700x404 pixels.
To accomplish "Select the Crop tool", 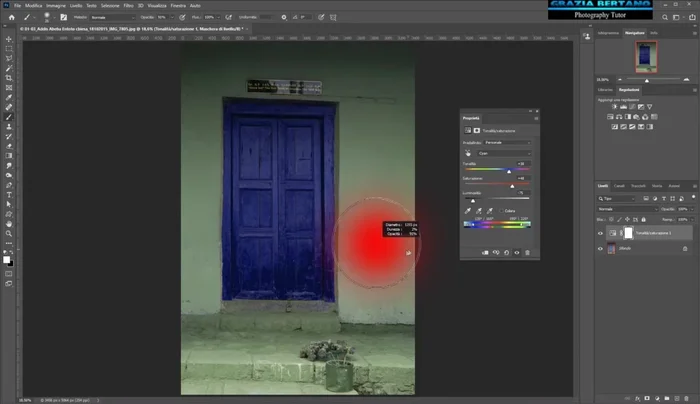I will coord(8,78).
